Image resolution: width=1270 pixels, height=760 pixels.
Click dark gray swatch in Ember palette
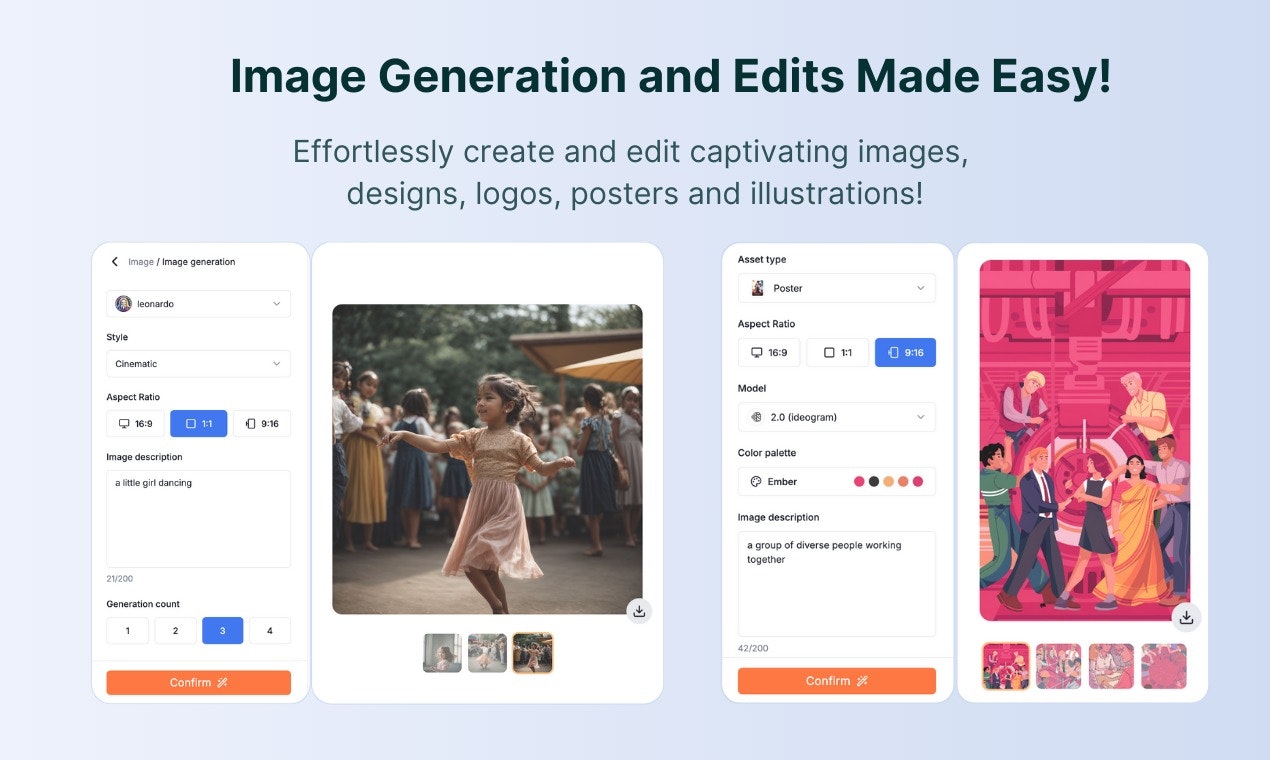point(874,482)
